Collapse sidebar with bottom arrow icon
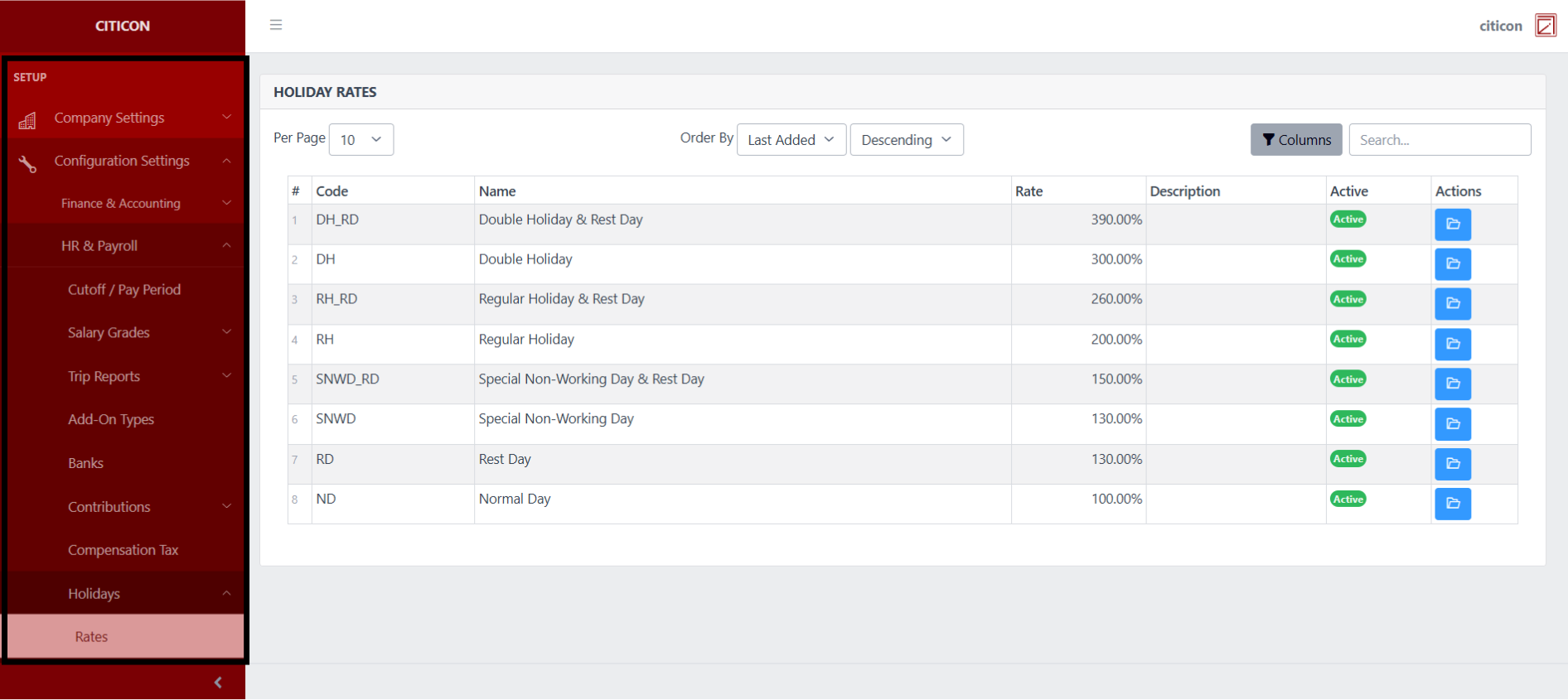Image resolution: width=1568 pixels, height=700 pixels. click(x=218, y=683)
